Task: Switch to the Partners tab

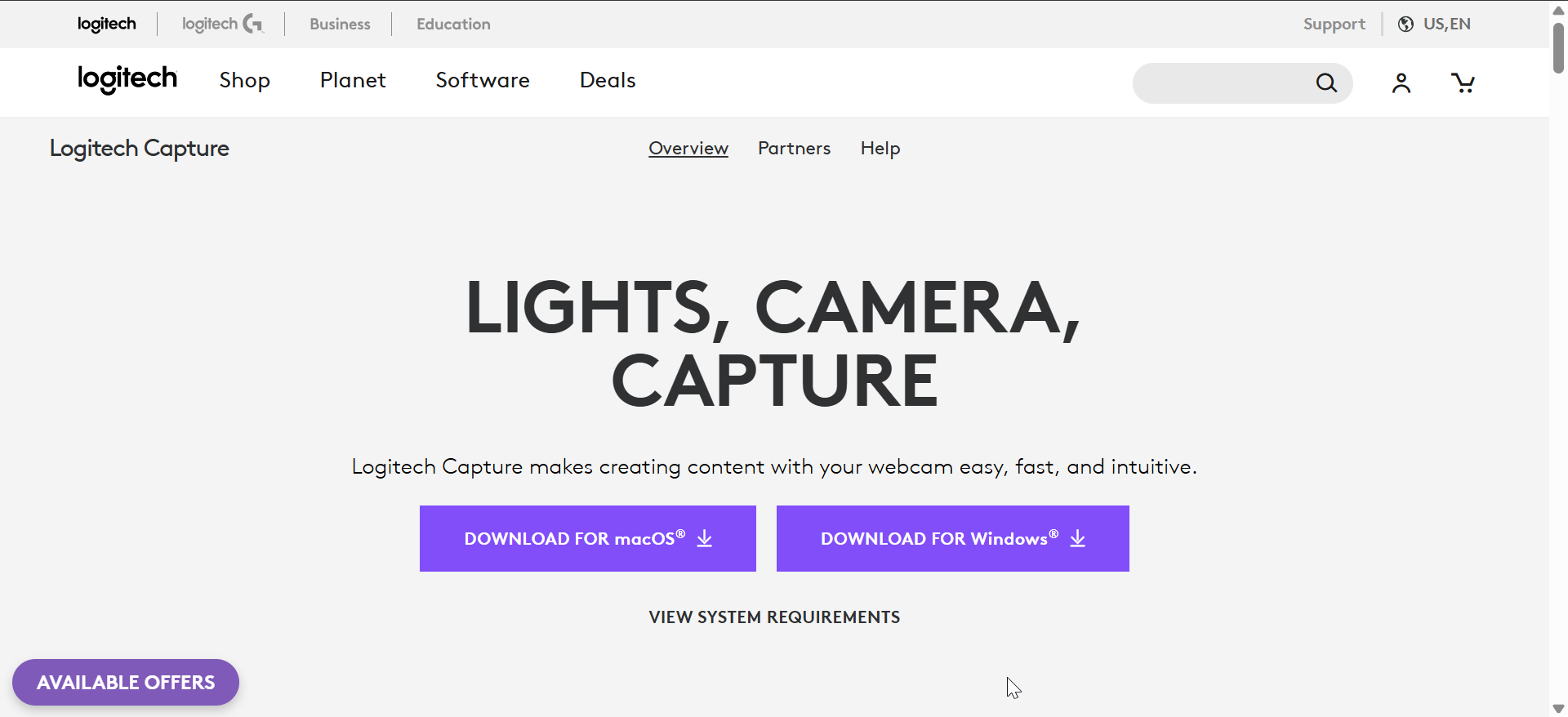Action: (795, 148)
